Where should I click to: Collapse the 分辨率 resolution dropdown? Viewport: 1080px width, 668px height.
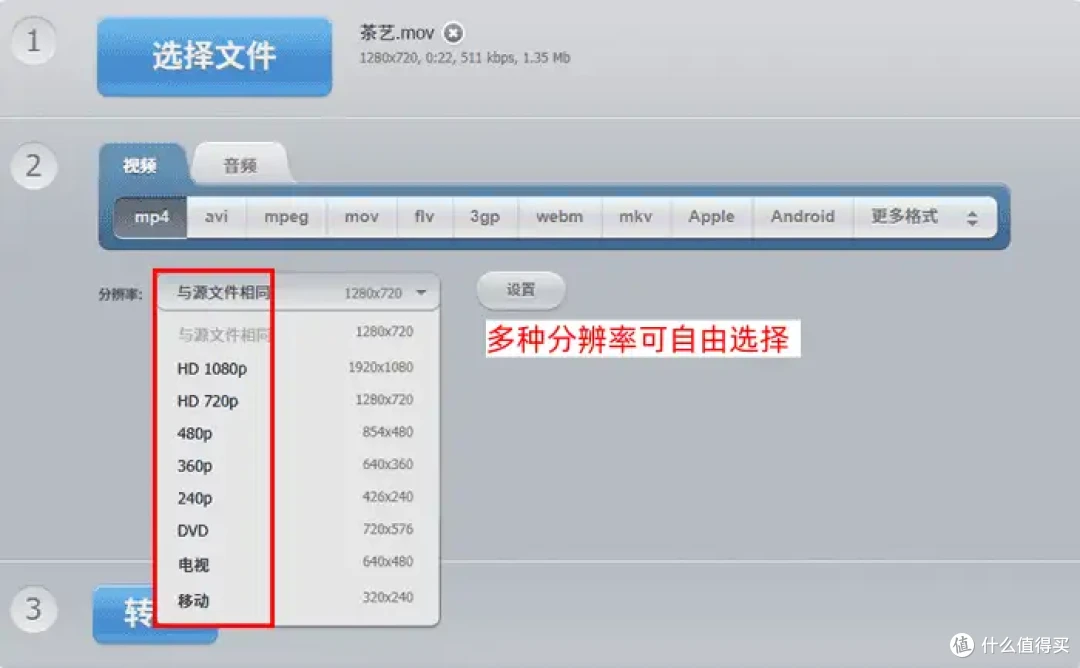click(x=298, y=293)
